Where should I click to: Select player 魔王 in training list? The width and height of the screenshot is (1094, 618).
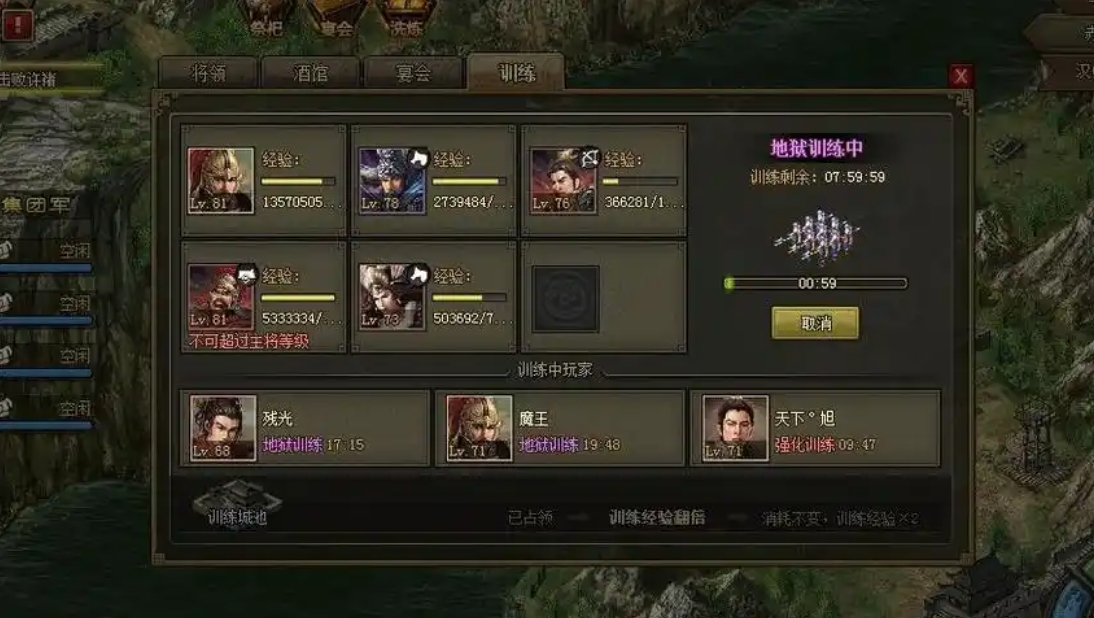click(560, 428)
